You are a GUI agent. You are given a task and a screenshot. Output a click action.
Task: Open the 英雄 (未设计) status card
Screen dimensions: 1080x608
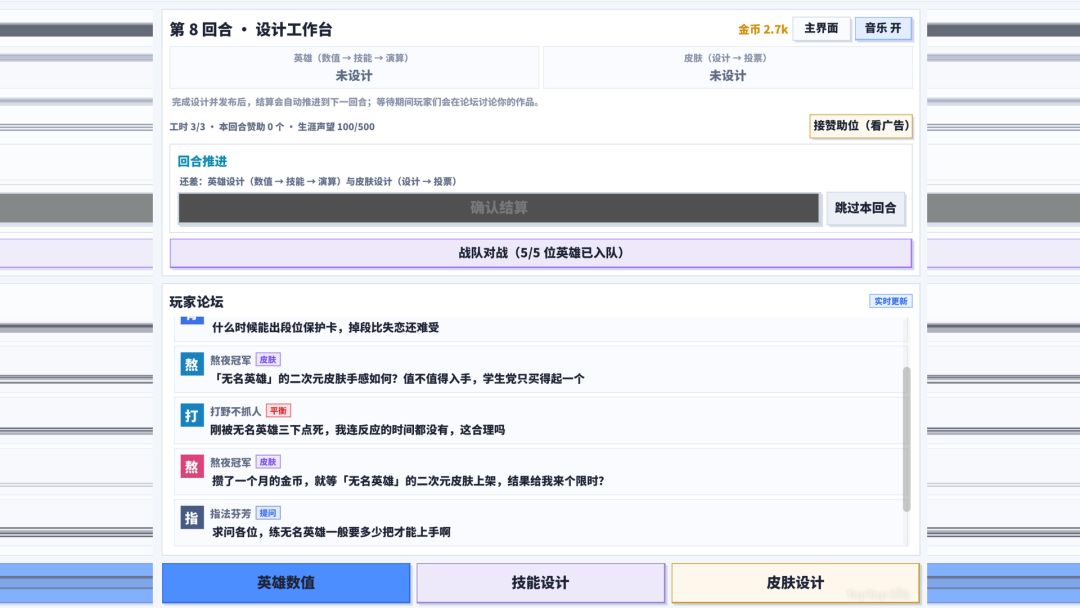[354, 67]
